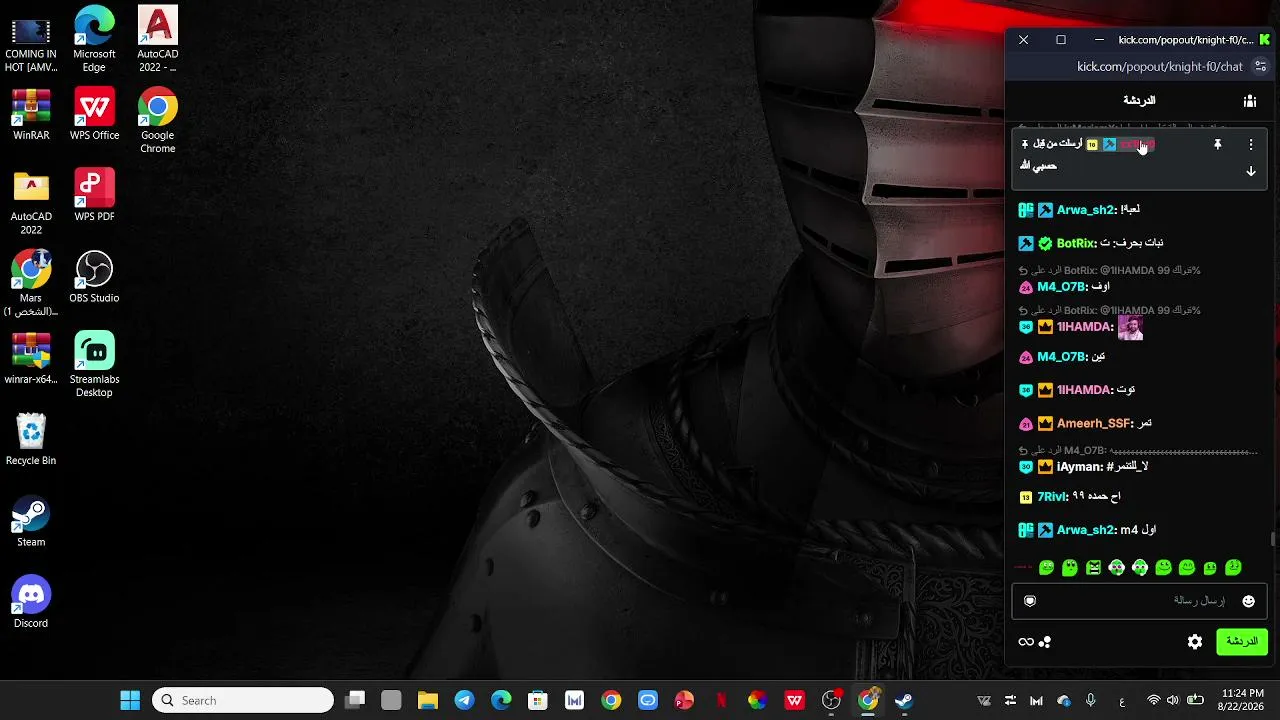Click the Kick logo extension icon
1280x720 pixels.
1265,40
